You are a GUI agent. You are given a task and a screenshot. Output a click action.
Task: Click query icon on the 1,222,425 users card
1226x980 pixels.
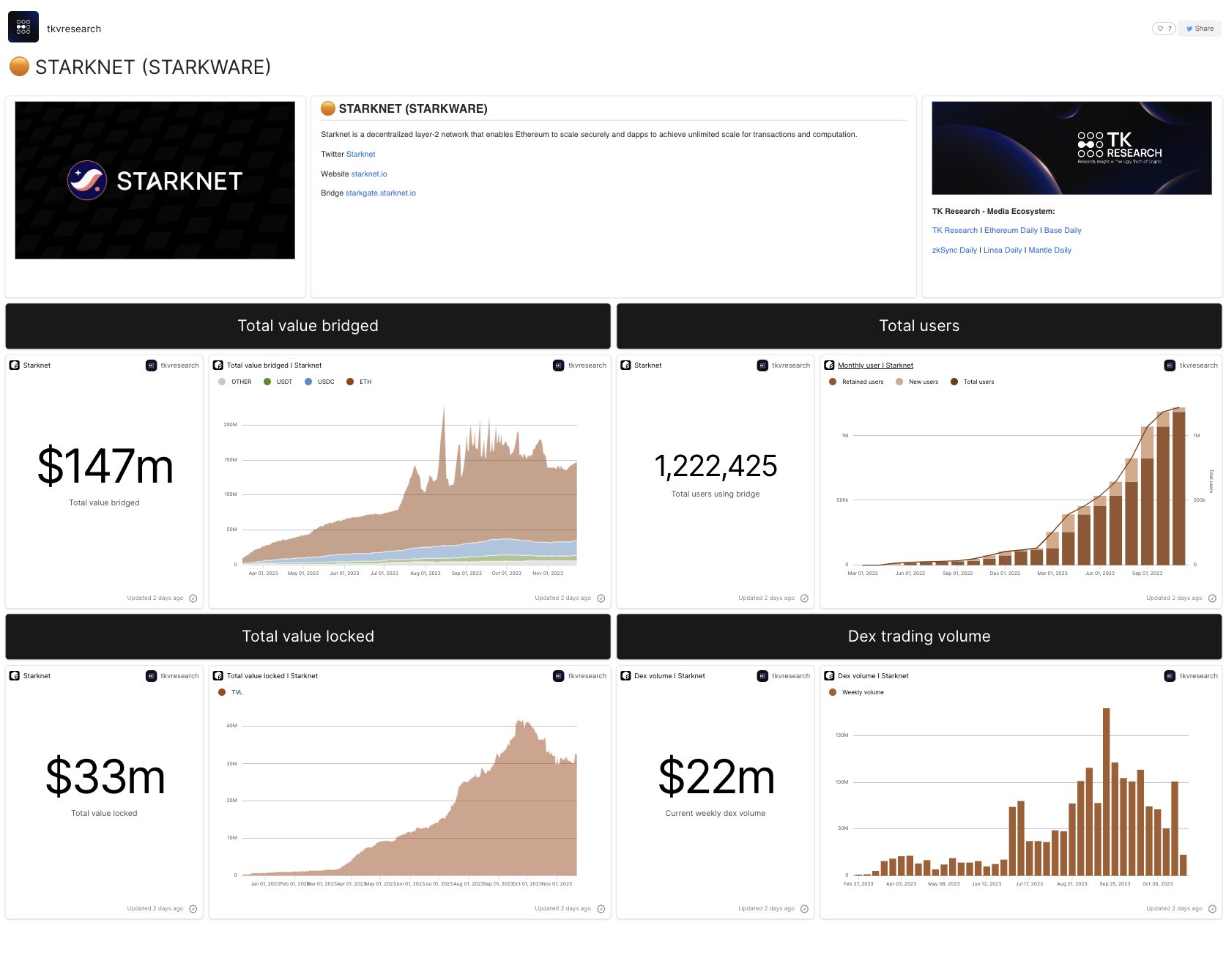[x=626, y=365]
